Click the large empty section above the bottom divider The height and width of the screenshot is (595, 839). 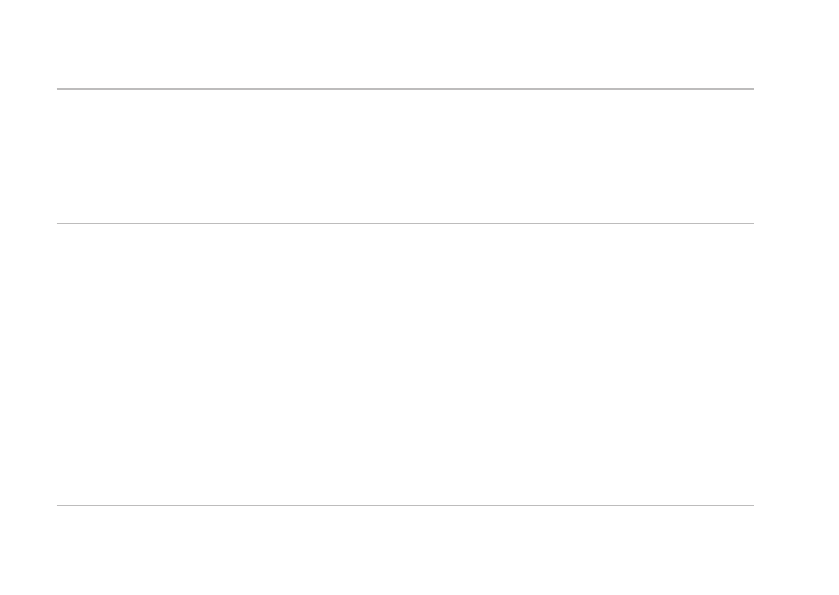[x=405, y=364]
